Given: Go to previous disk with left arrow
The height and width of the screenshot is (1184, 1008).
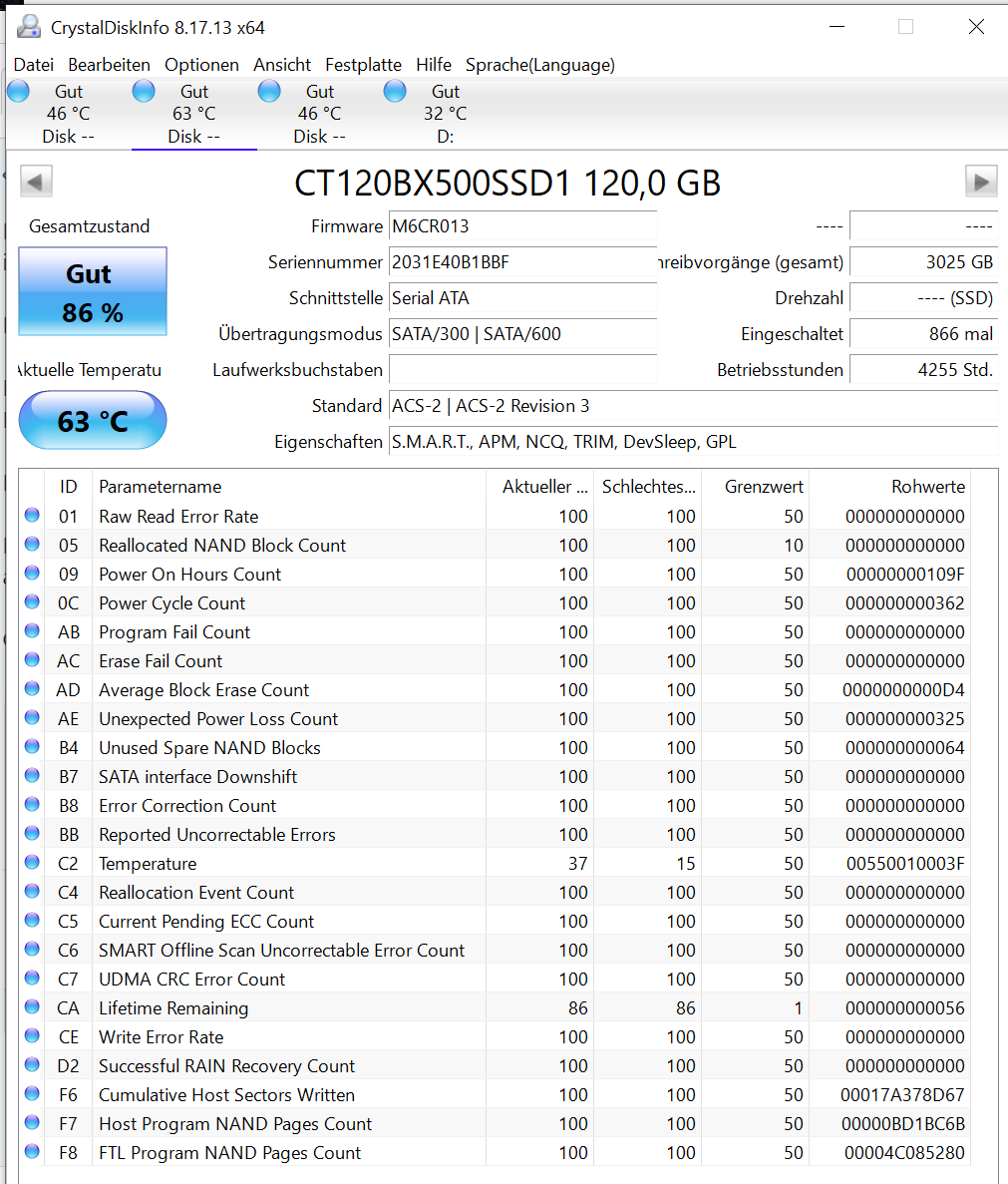Looking at the screenshot, I should click(x=36, y=182).
